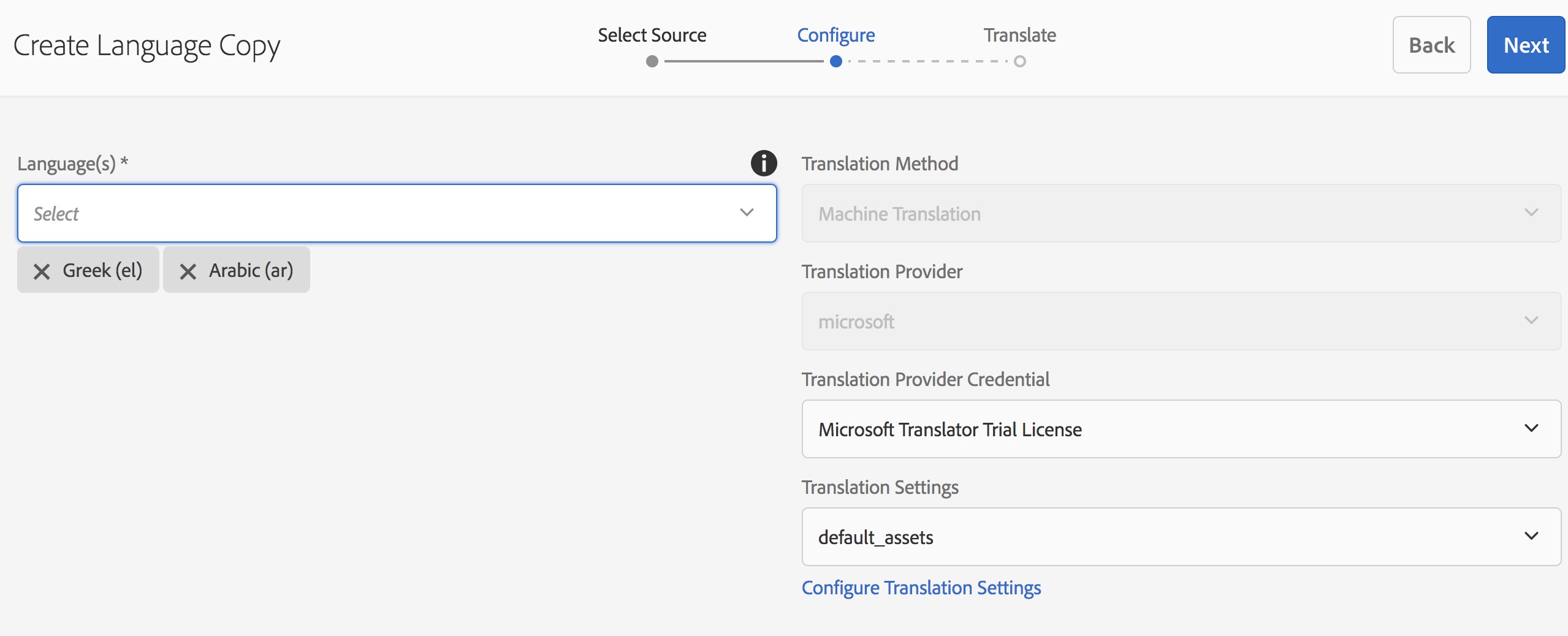1568x636 pixels.
Task: Expand the Language(s) dropdown chevron
Action: (x=746, y=213)
